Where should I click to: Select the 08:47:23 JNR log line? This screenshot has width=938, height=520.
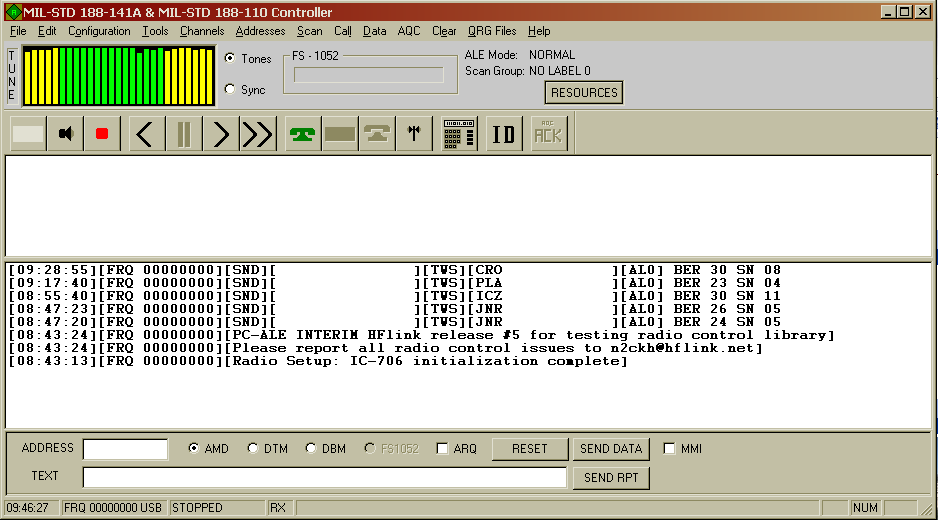(395, 309)
